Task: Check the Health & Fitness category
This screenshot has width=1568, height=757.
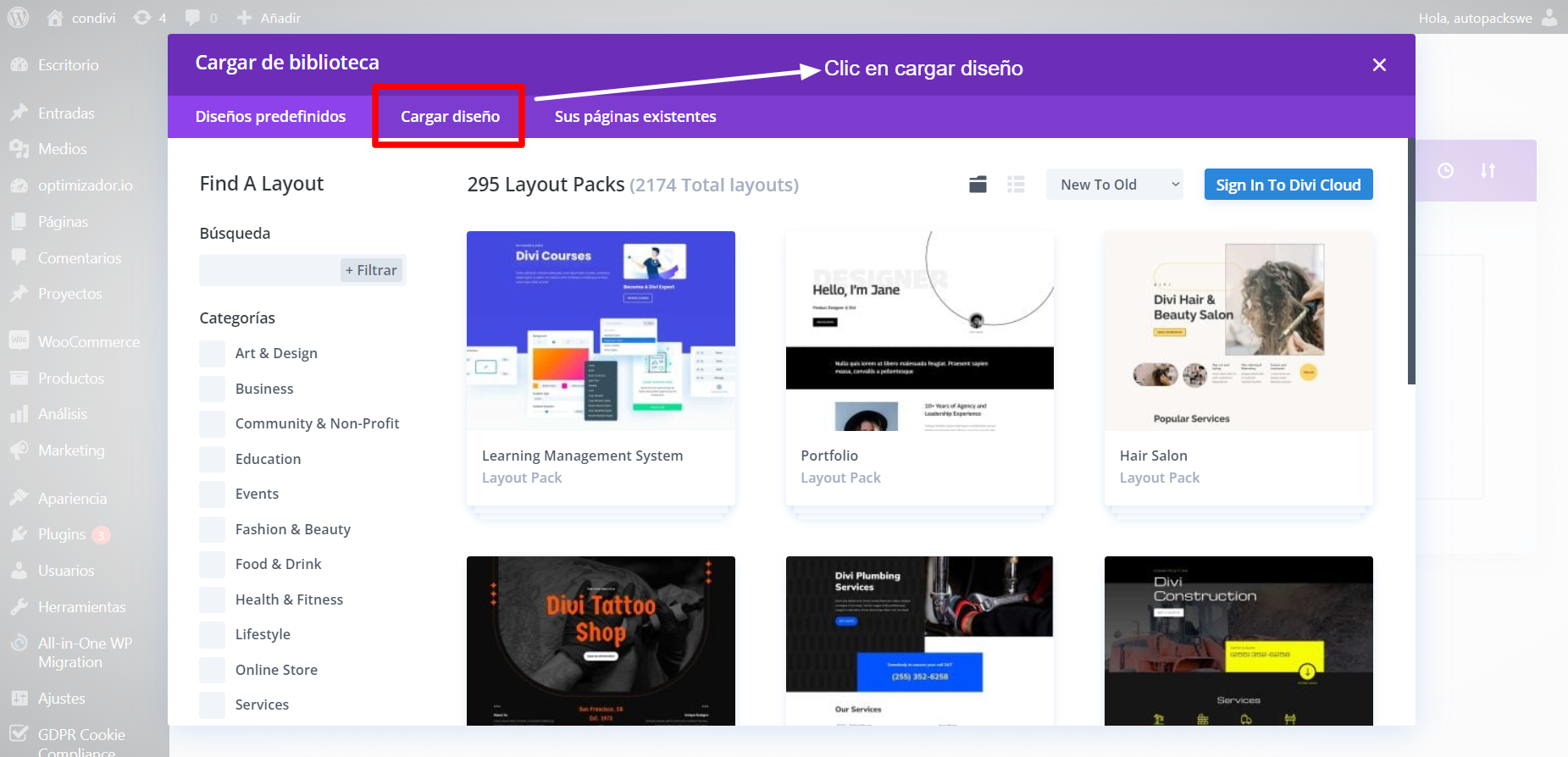Action: (x=213, y=600)
